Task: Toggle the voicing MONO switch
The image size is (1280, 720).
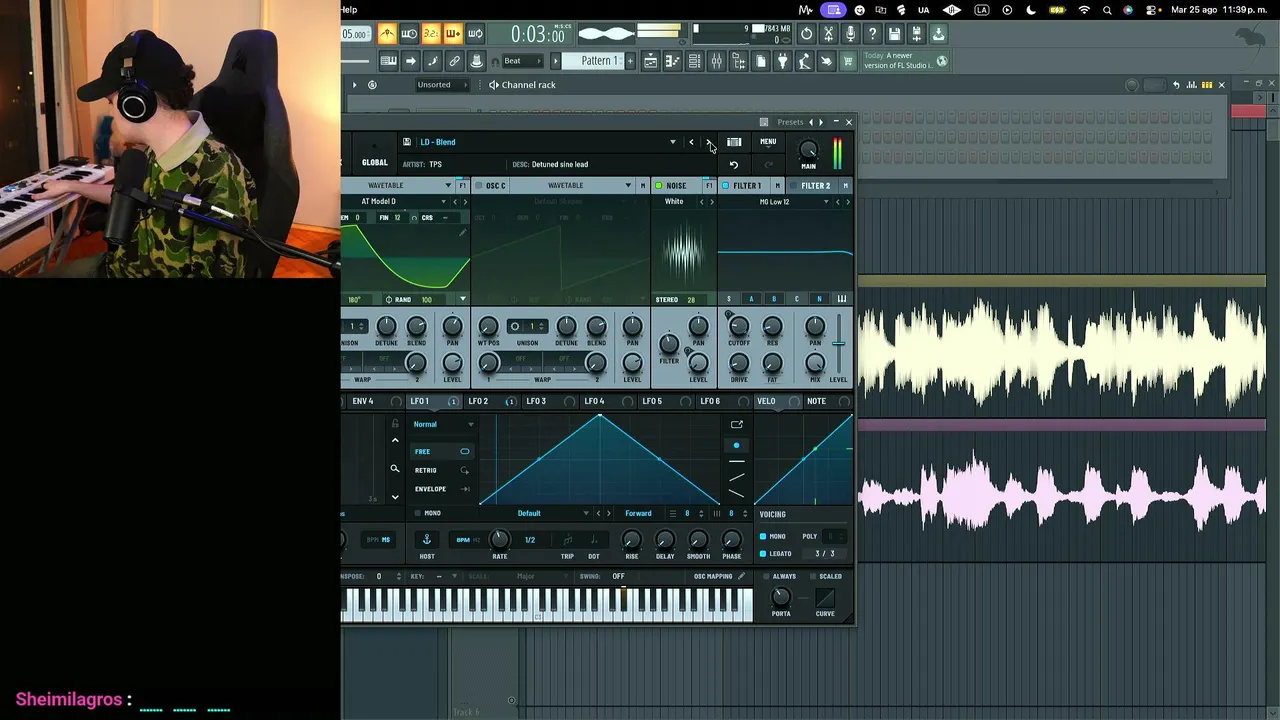Action: (x=763, y=537)
